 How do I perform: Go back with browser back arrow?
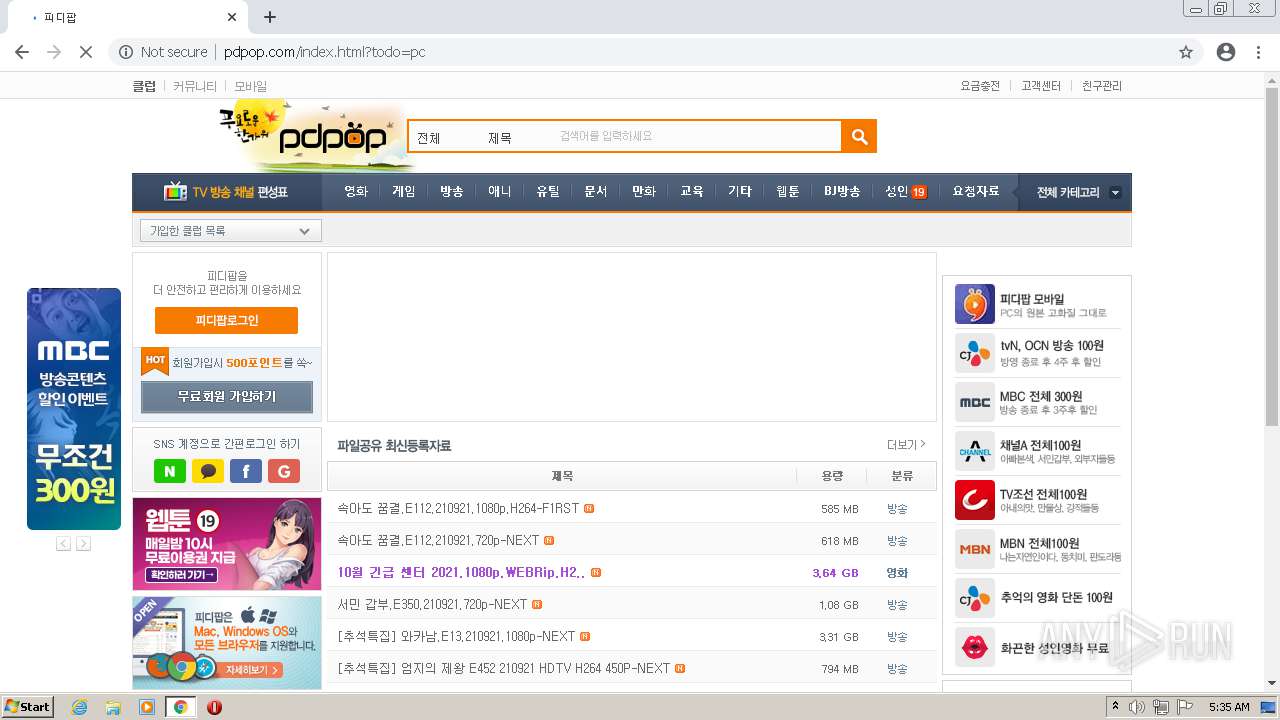pos(22,52)
